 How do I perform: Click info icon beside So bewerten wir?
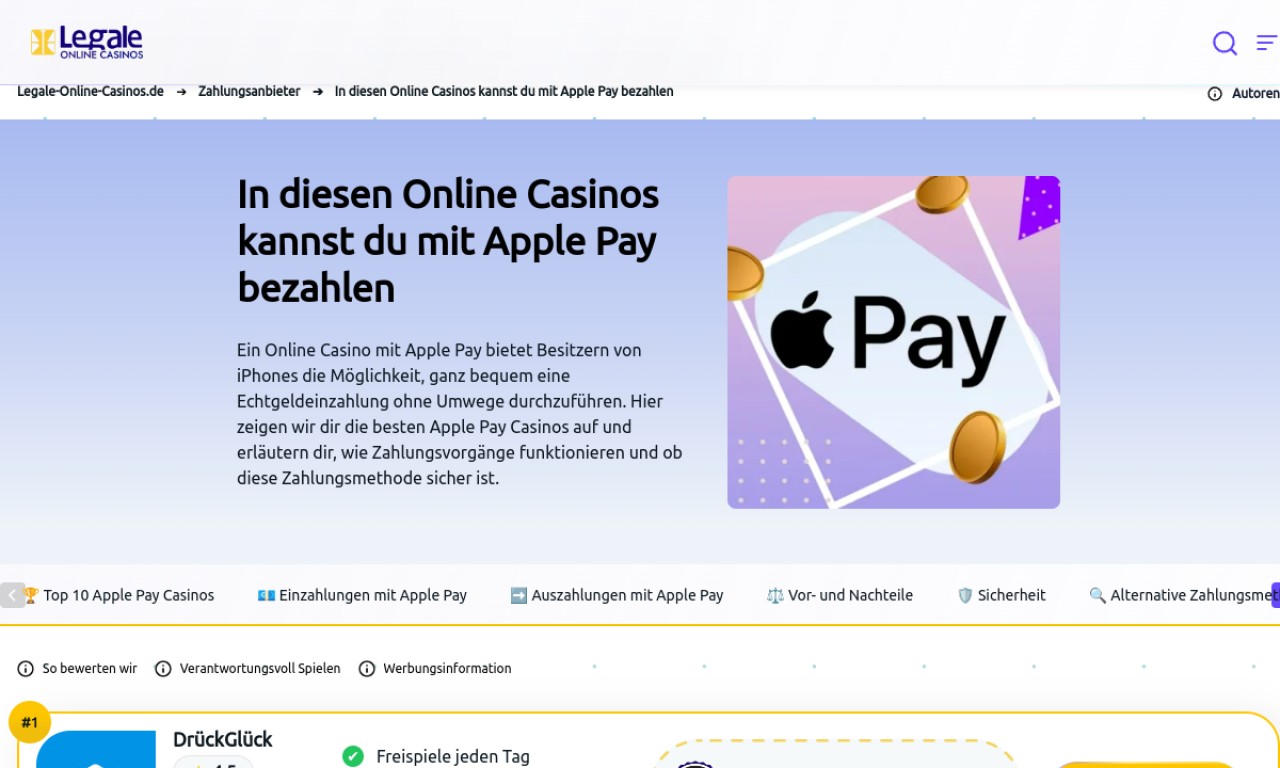(25, 669)
